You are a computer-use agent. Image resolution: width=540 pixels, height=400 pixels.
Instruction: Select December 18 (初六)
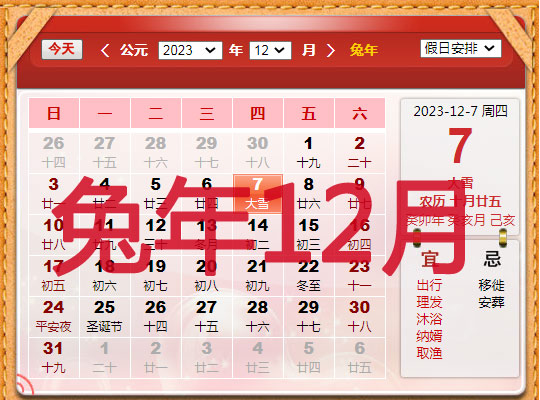(x=105, y=276)
